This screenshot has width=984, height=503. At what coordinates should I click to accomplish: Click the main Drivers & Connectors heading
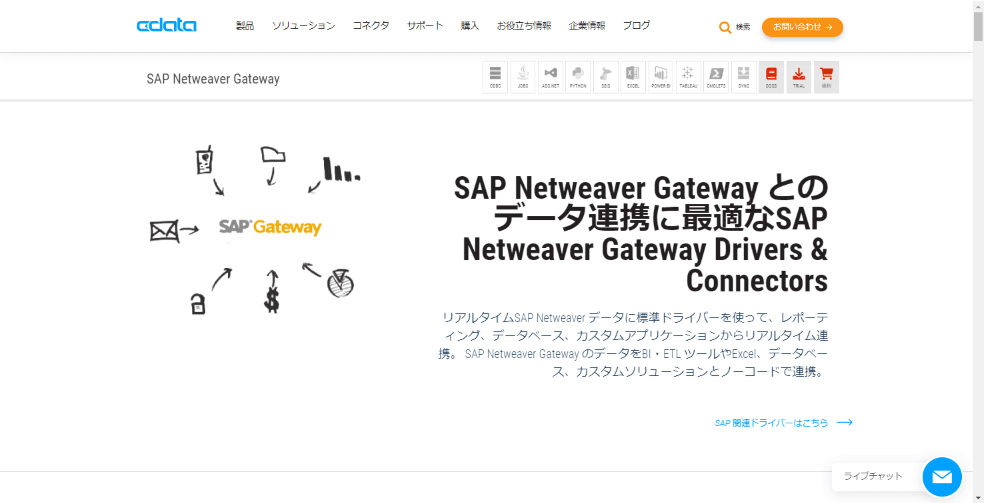coord(641,234)
